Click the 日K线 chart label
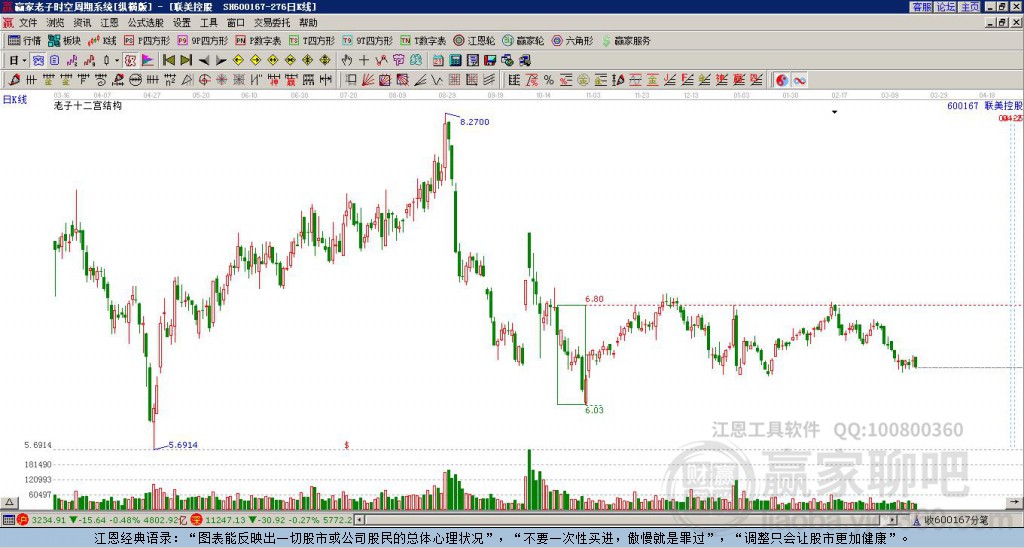The width and height of the screenshot is (1024, 548). (x=14, y=100)
